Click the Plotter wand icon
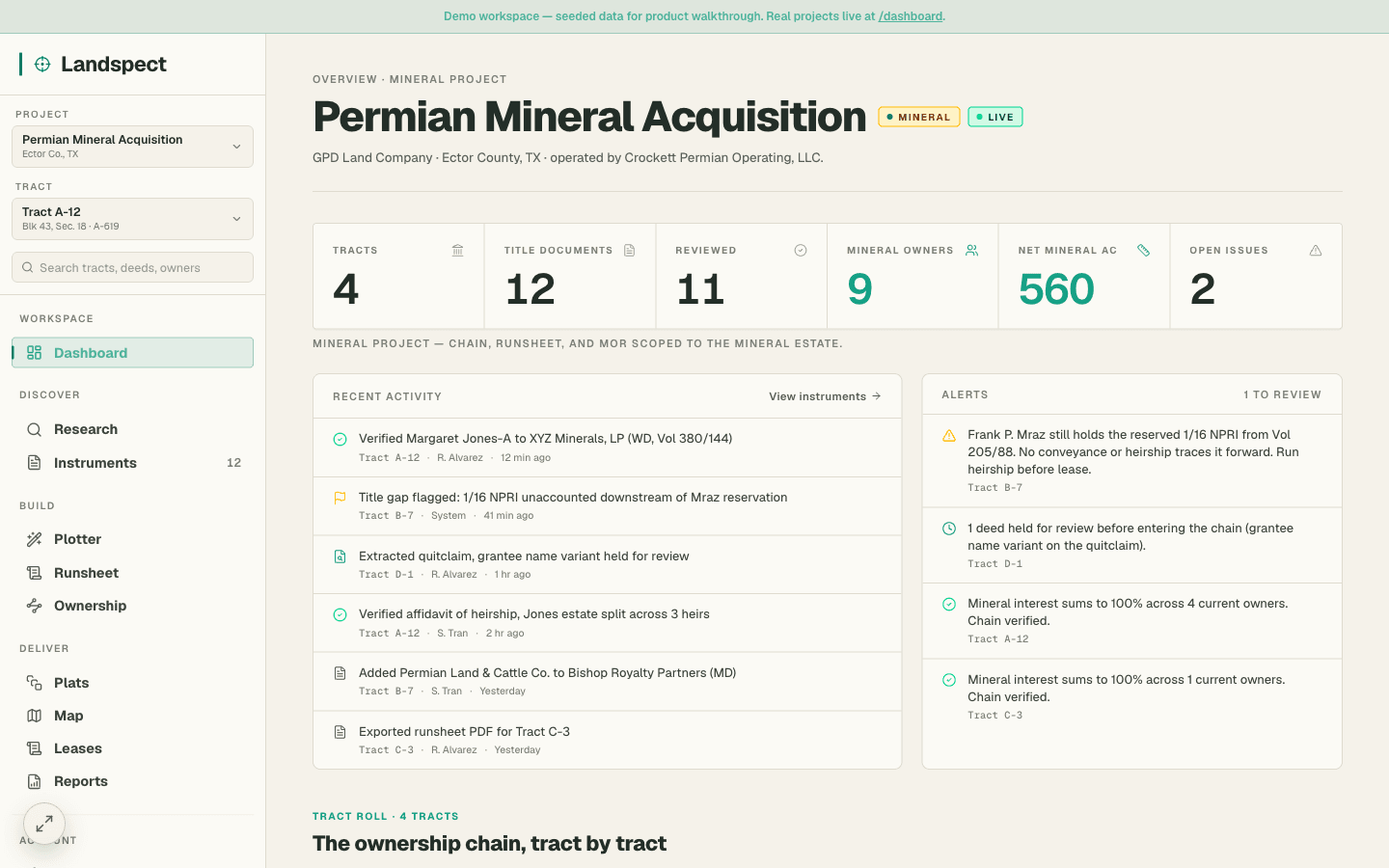 pyautogui.click(x=35, y=539)
